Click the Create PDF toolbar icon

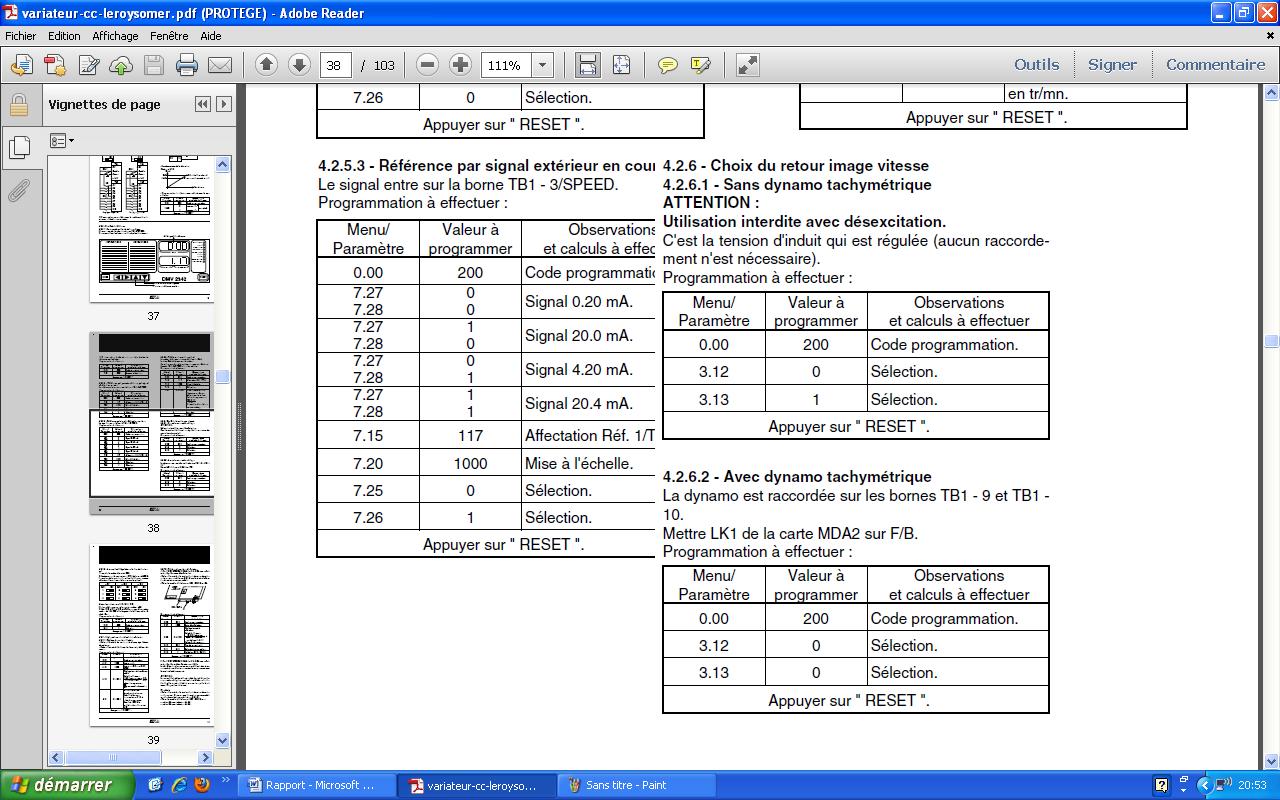55,66
